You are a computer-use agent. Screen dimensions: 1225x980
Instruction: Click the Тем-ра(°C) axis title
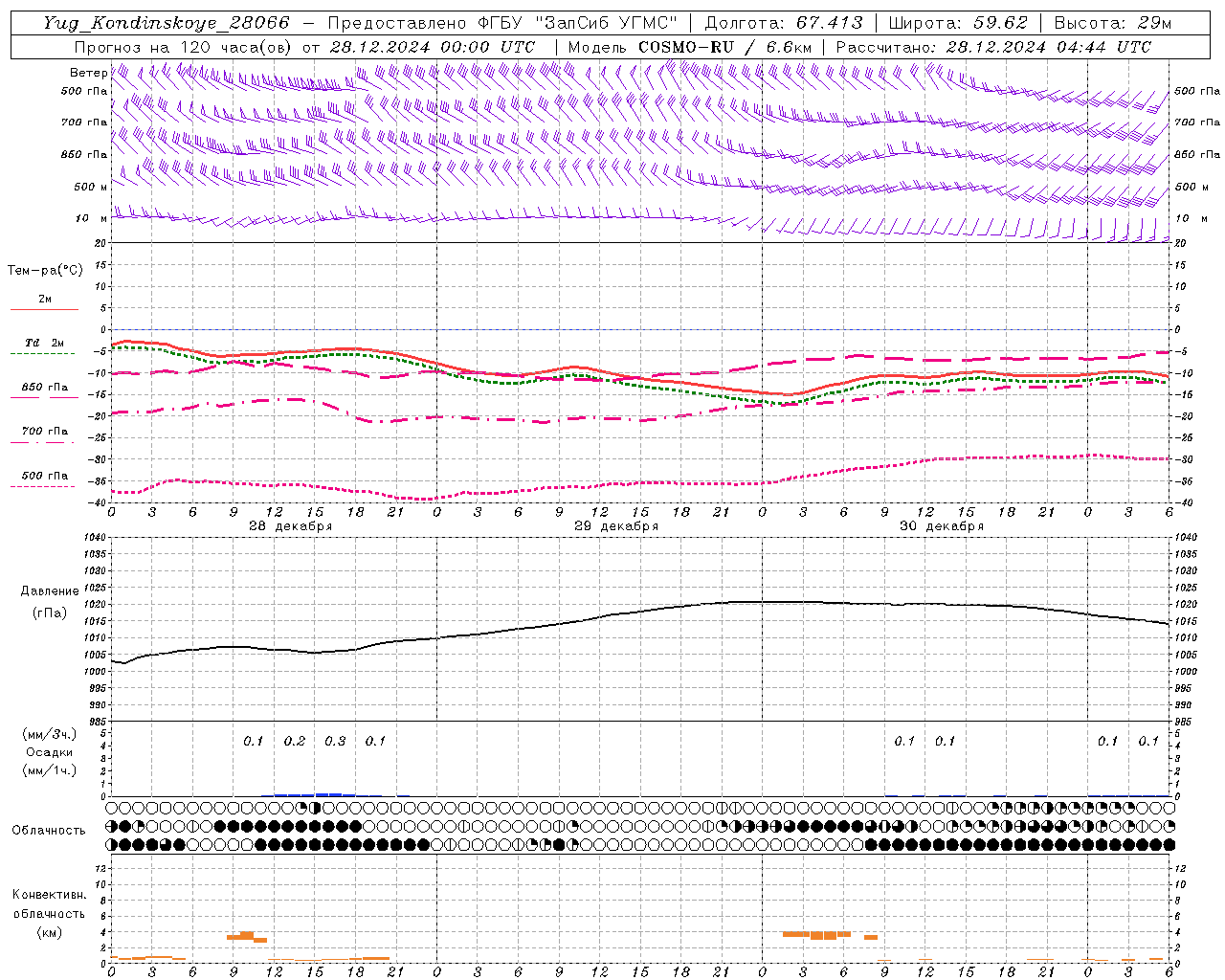(45, 271)
